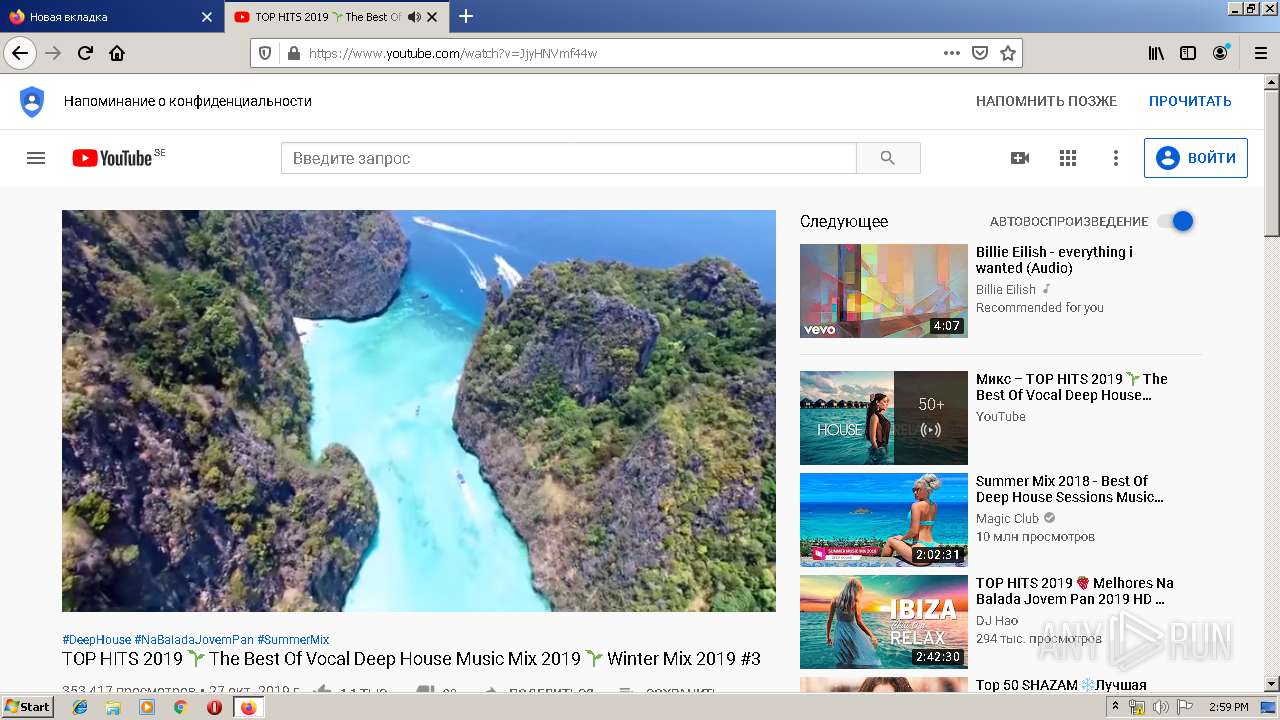Open Summer Mix 2018 video thumbnail
The width and height of the screenshot is (1280, 720).
click(x=884, y=520)
